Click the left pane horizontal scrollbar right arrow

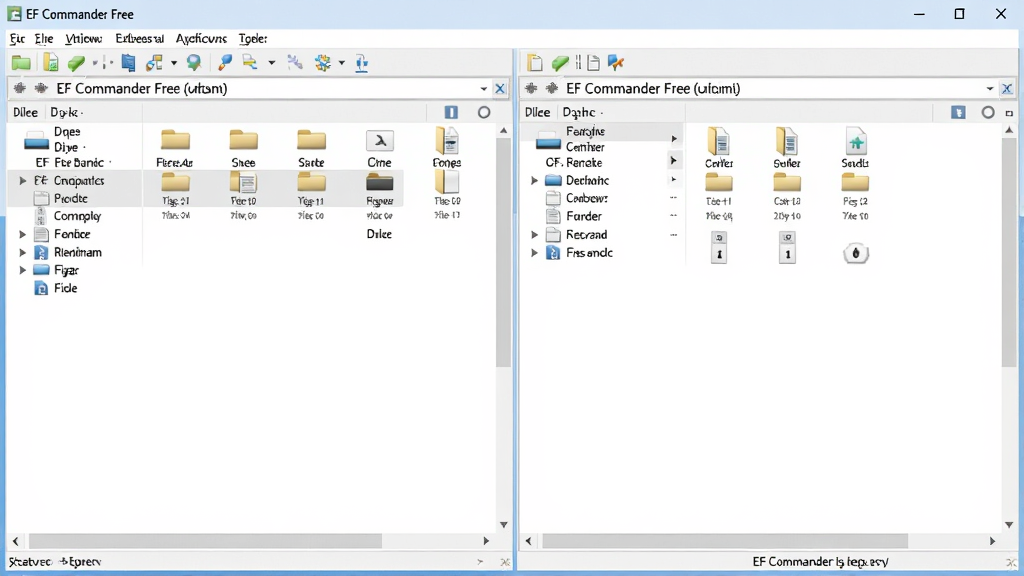coord(486,541)
